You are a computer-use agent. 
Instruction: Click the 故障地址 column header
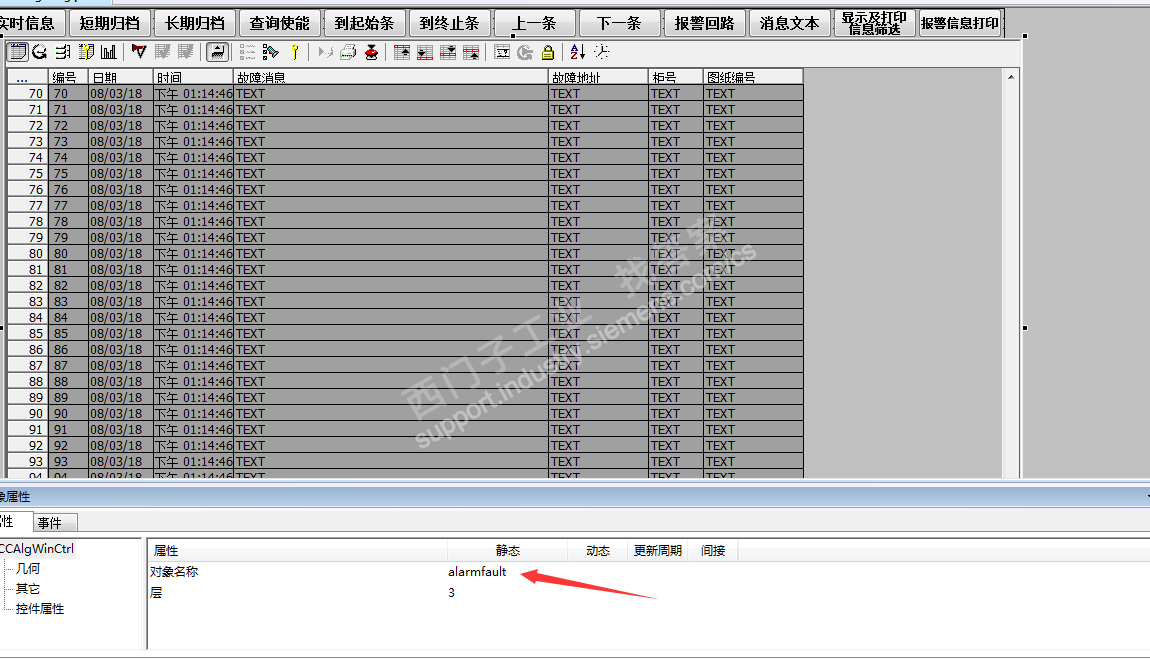[x=598, y=77]
